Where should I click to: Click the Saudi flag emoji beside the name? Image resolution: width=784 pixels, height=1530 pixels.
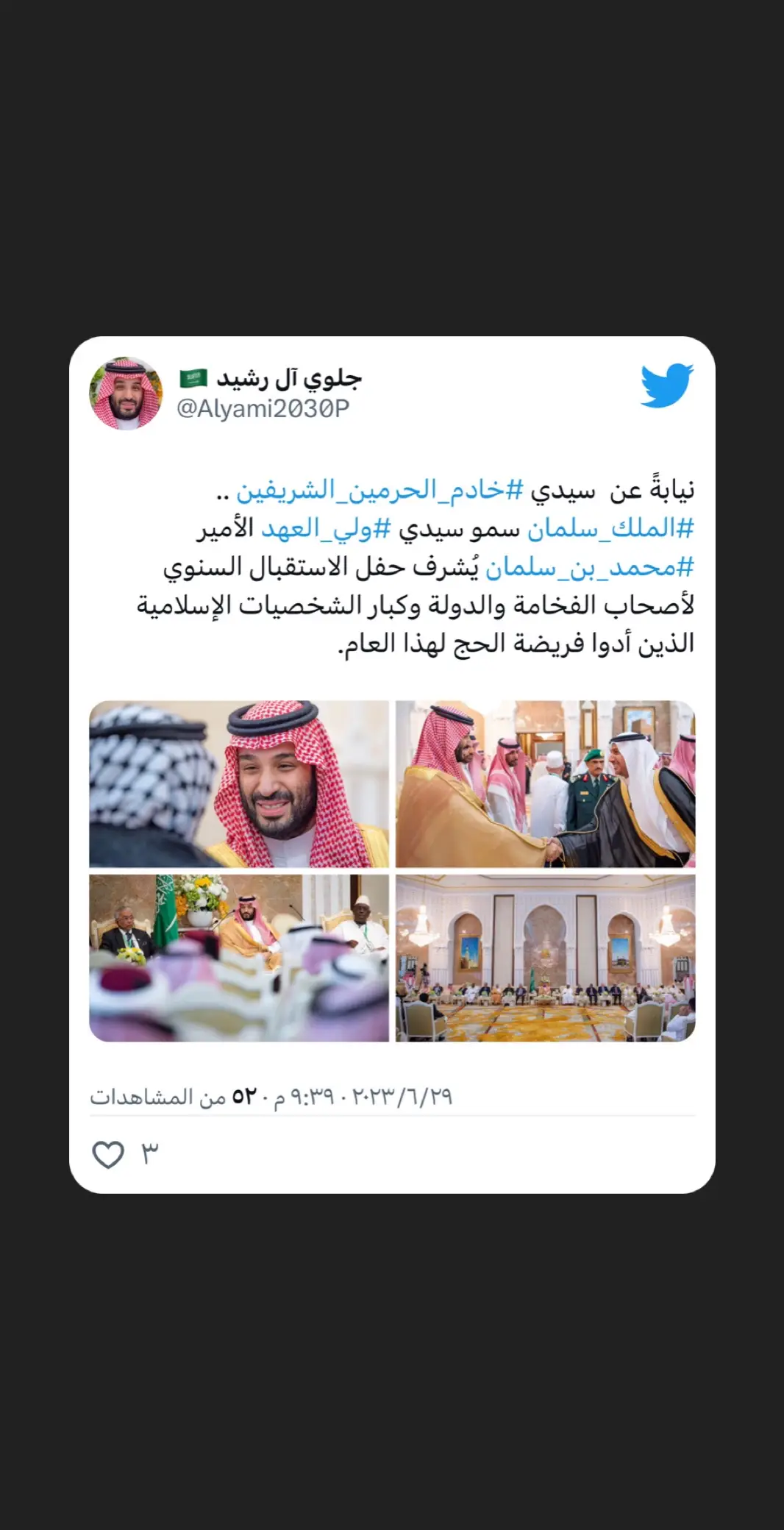tap(193, 379)
